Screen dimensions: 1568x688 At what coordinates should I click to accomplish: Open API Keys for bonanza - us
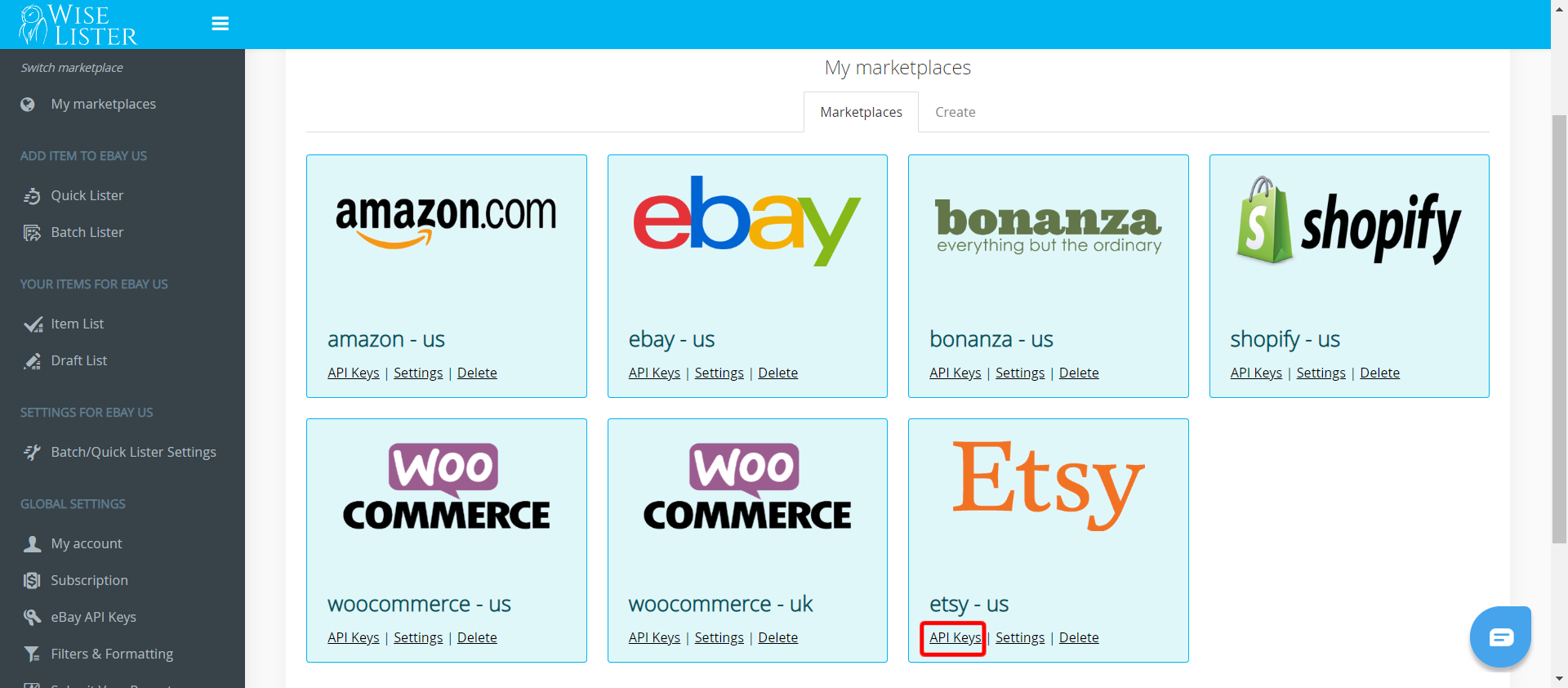pos(955,373)
